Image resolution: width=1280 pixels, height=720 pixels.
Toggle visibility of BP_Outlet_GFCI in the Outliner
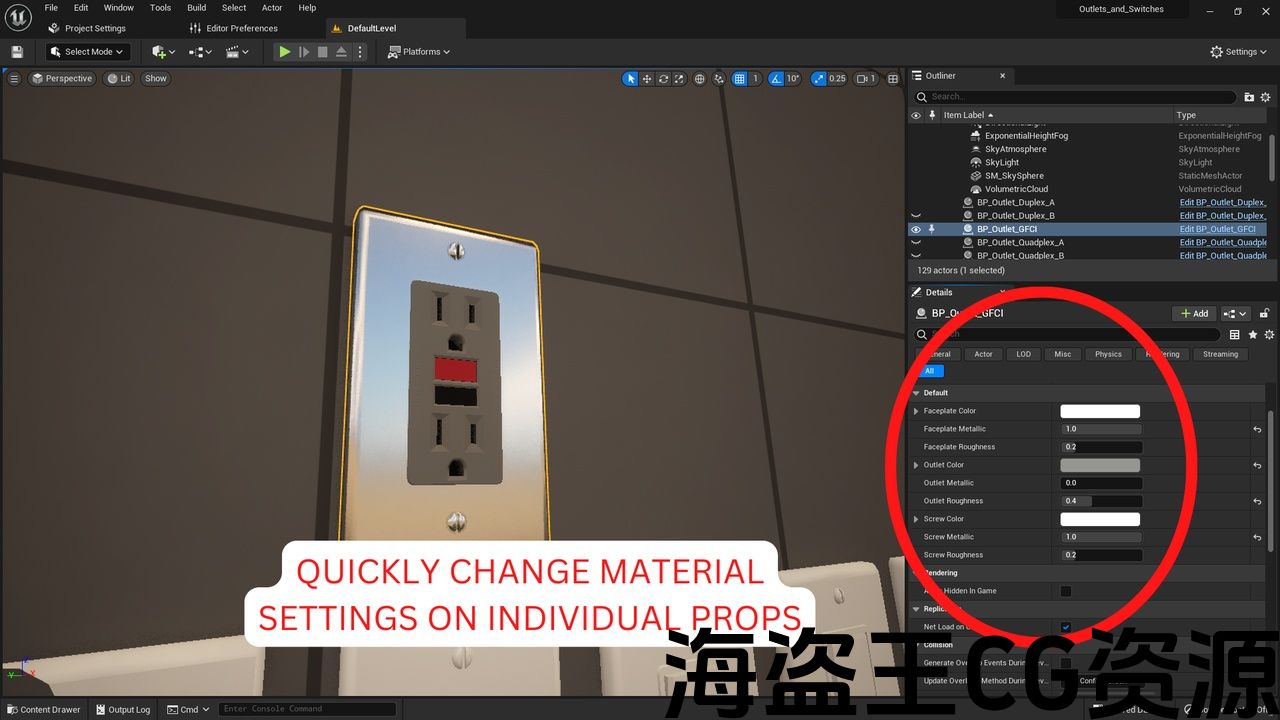[x=915, y=229]
